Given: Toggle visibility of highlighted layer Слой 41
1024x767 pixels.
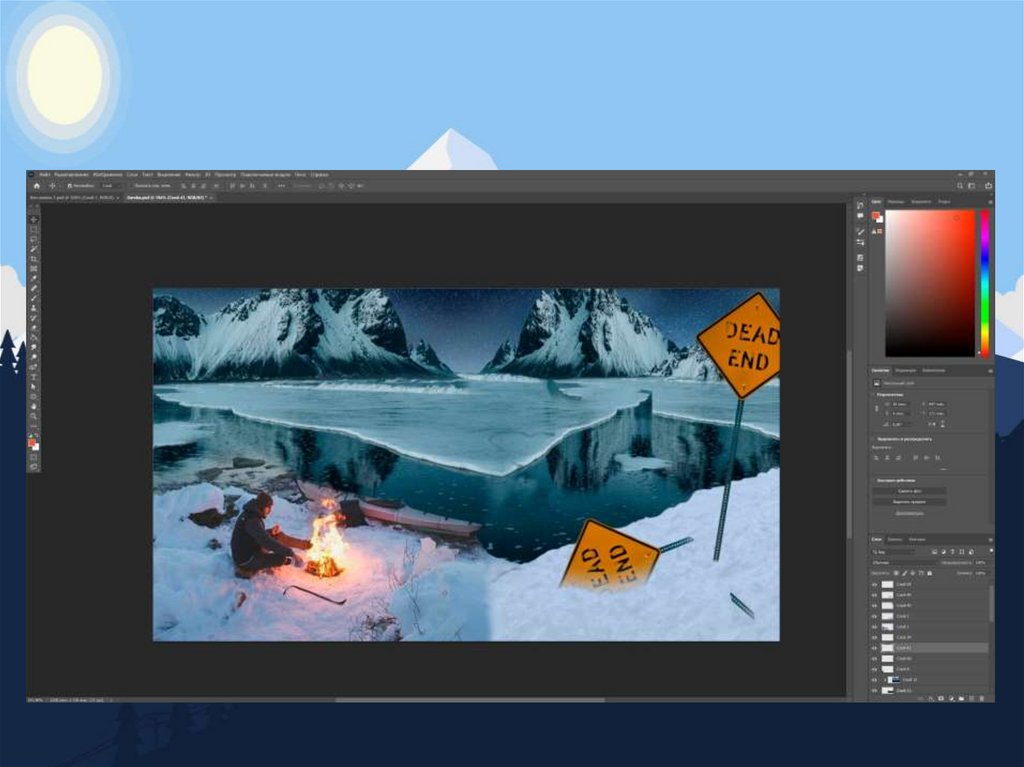Looking at the screenshot, I should pos(874,648).
